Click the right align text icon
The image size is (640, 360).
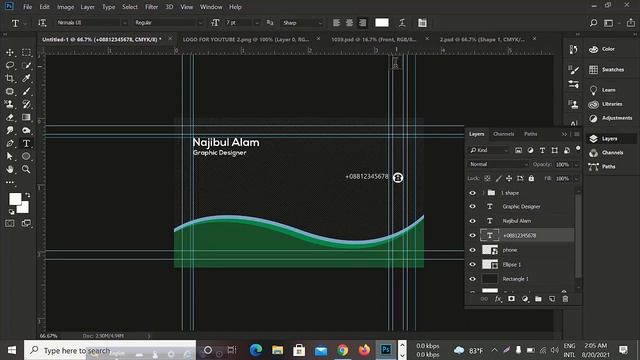[362, 23]
